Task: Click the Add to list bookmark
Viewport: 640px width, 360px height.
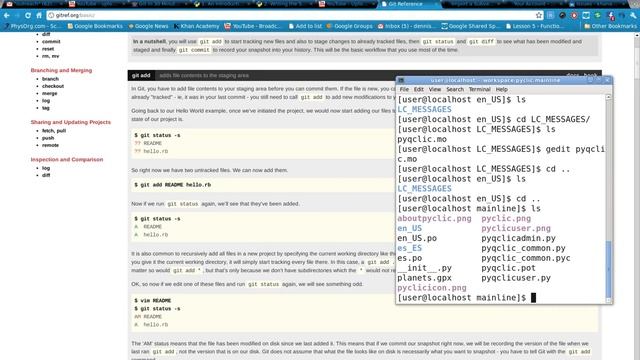Action: pyautogui.click(x=305, y=26)
